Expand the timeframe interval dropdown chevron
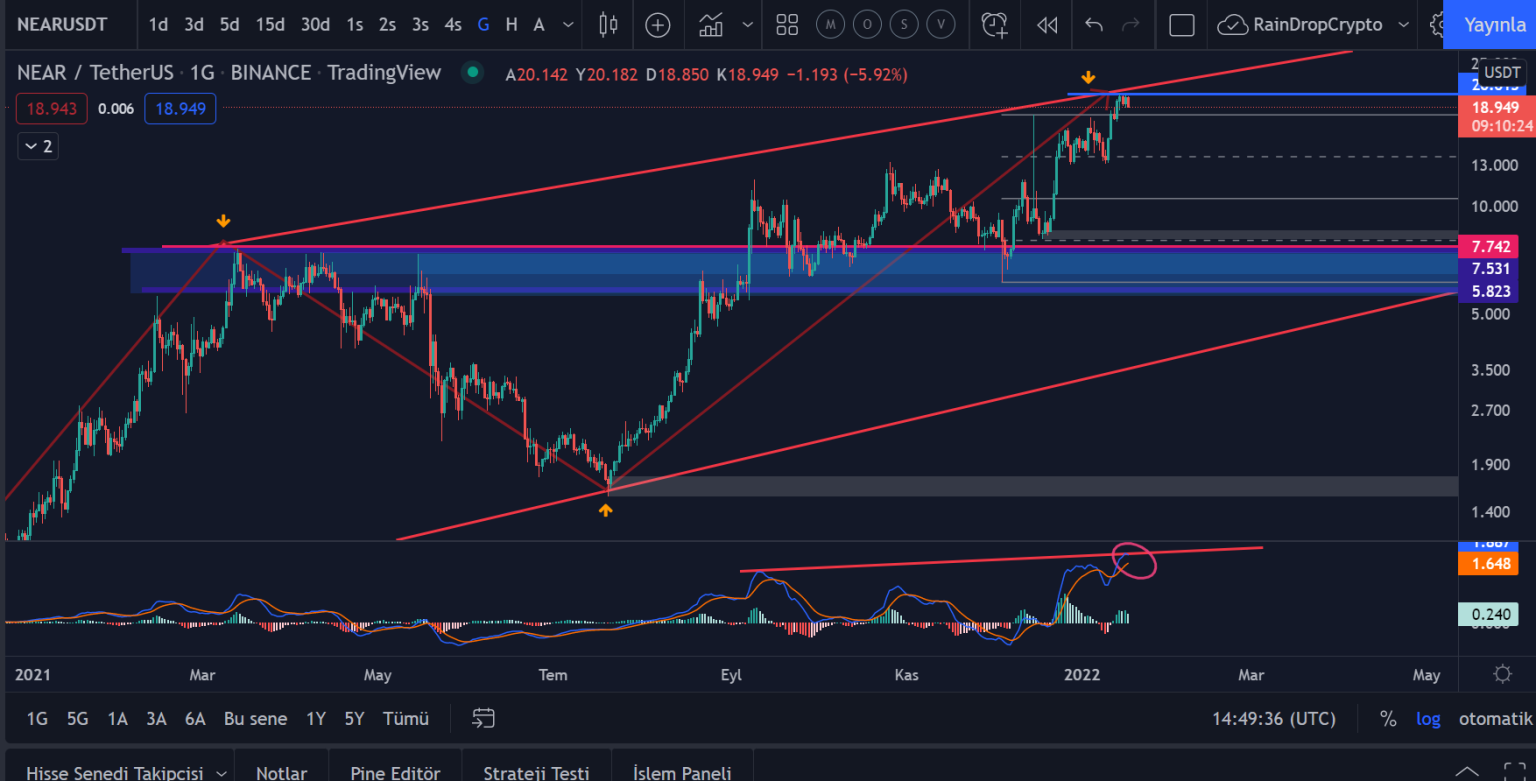The width and height of the screenshot is (1536, 781). [569, 25]
